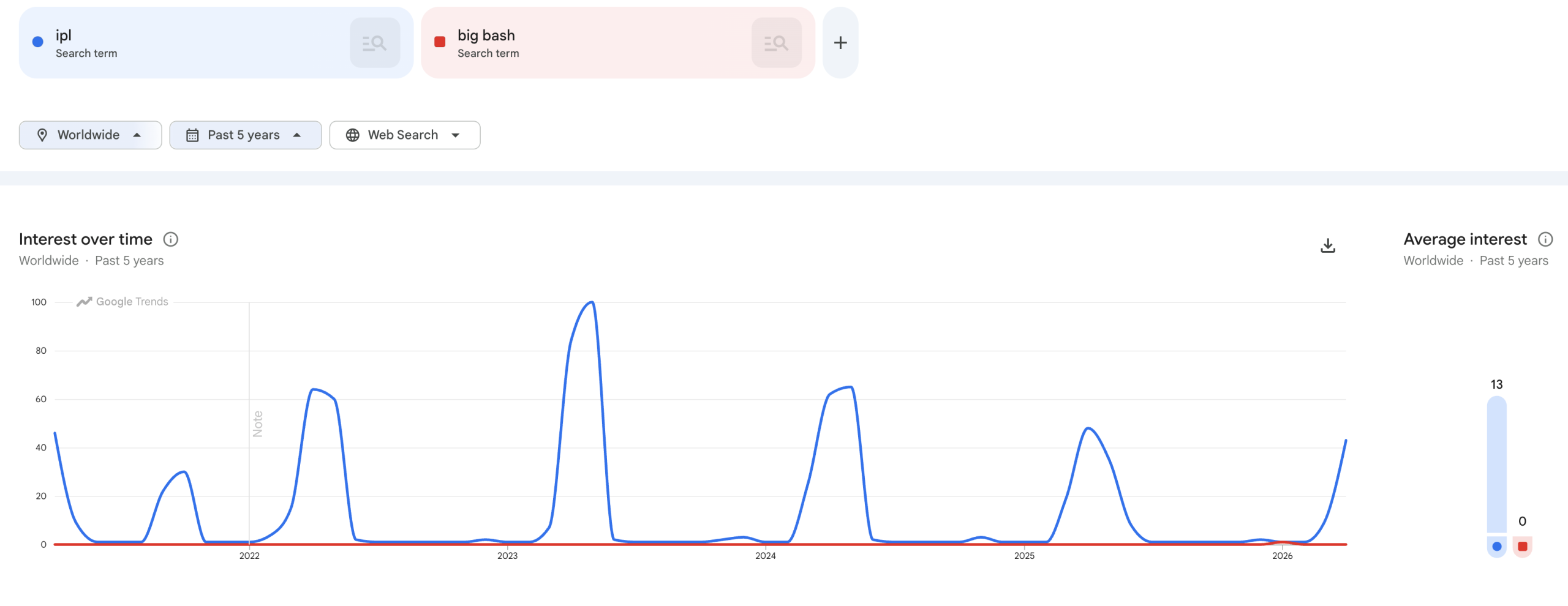
Task: Click average value 13 label
Action: click(x=1497, y=384)
